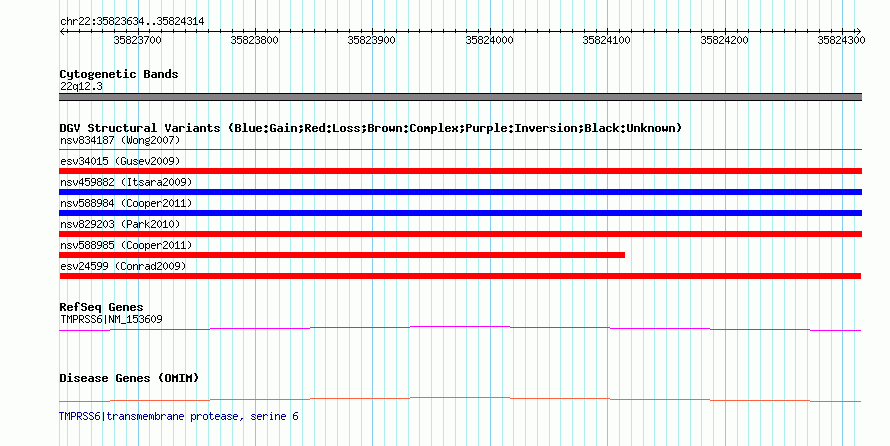Open variant label nsv588985 (Cooper2011)
This screenshot has height=446, width=890.
(x=126, y=245)
